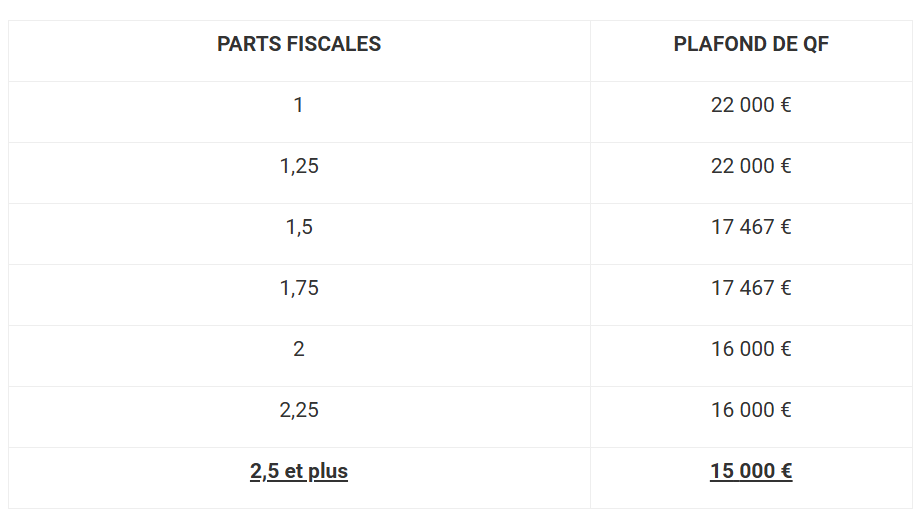
Task: Click the 17 467 € value for 1,5 parts
Action: (751, 227)
